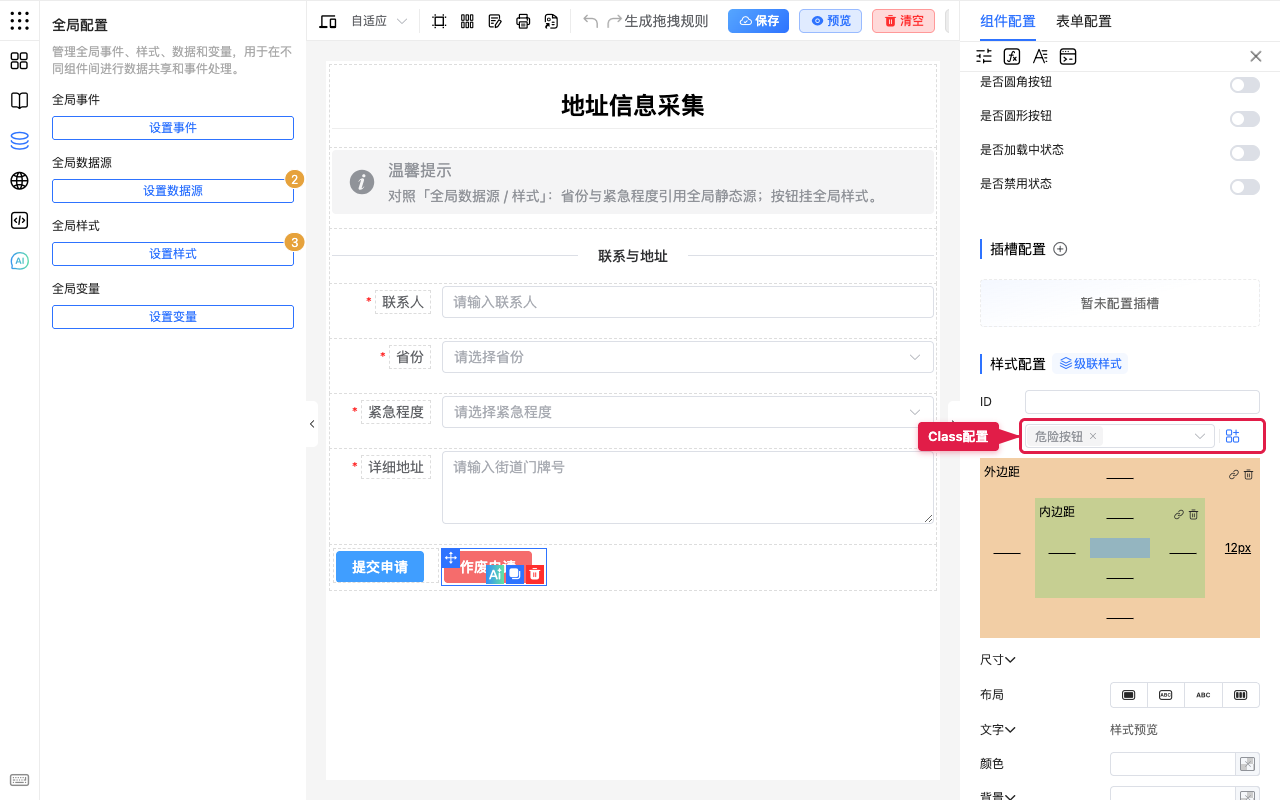Select the boxed ABC layout option
Image resolution: width=1280 pixels, height=800 pixels.
pyautogui.click(x=1166, y=695)
